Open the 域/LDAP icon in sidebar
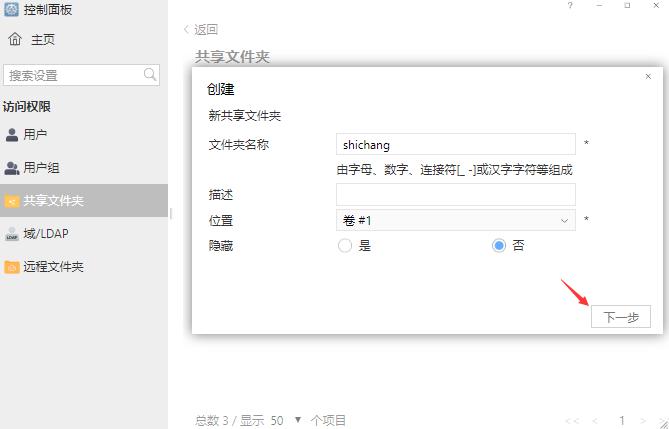 (x=12, y=234)
